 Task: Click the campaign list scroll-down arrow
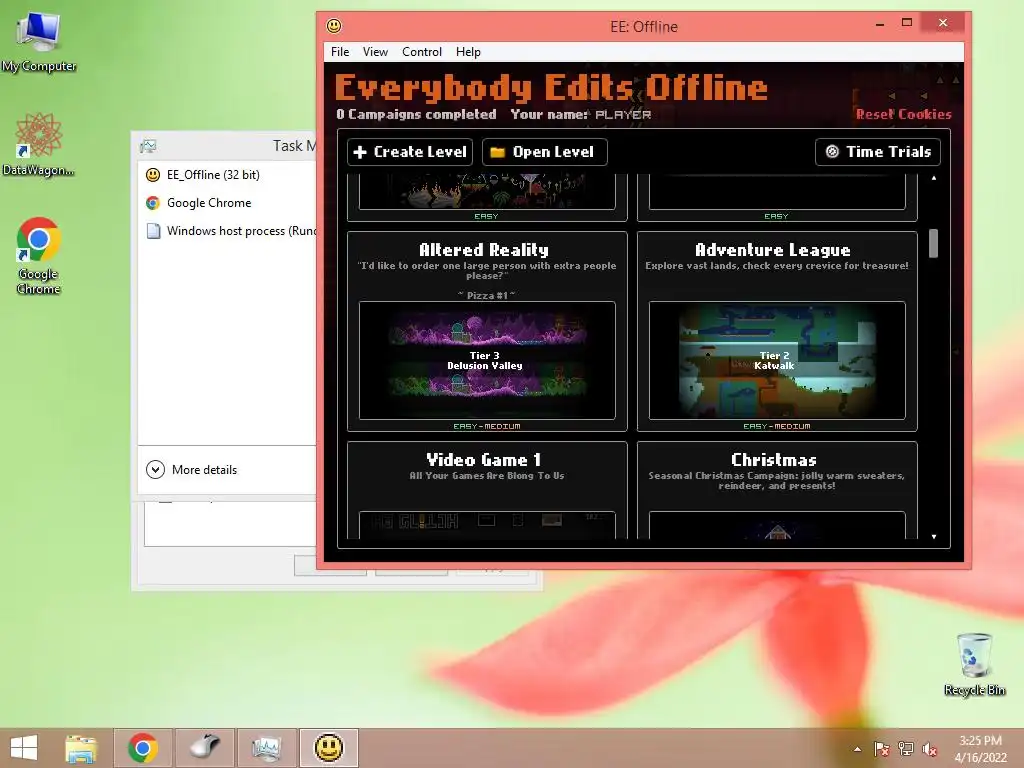[934, 537]
